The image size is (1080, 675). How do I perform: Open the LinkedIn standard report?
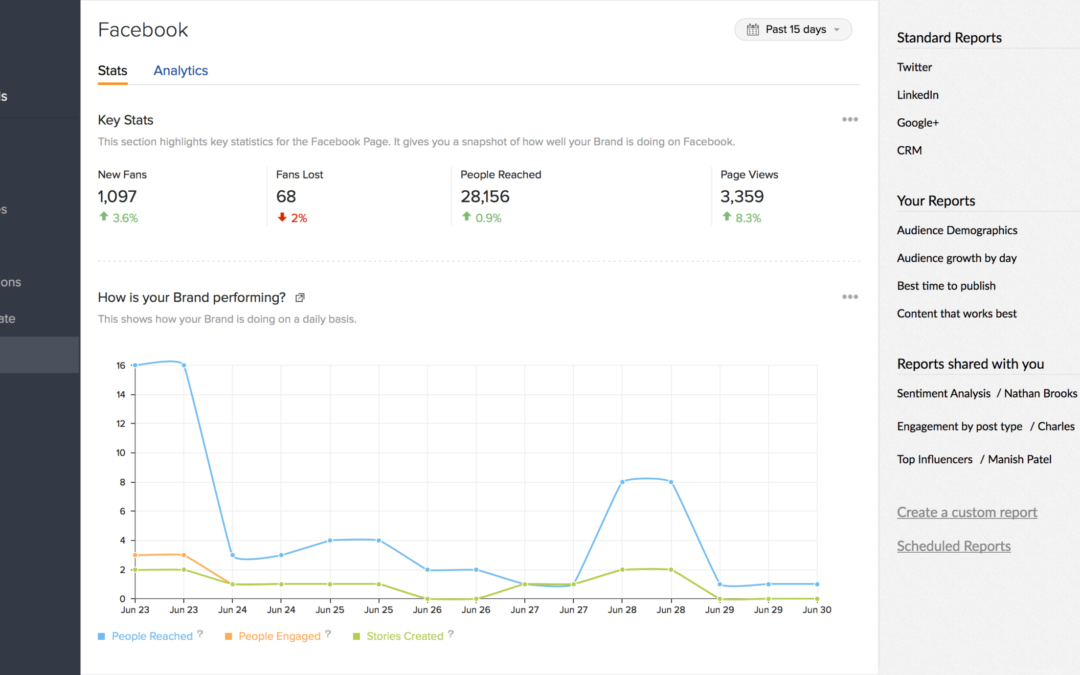[x=917, y=95]
